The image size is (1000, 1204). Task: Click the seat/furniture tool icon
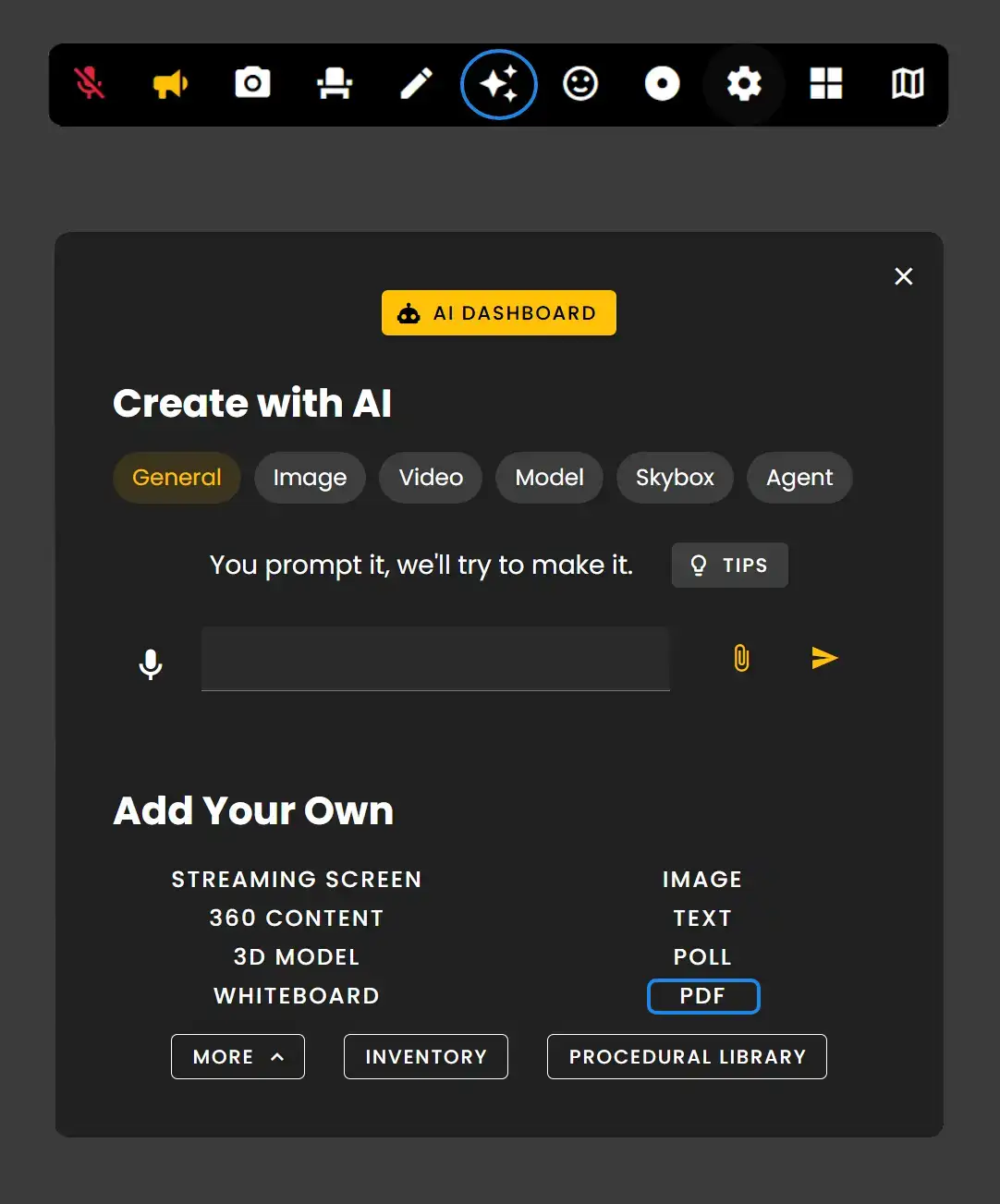[335, 84]
